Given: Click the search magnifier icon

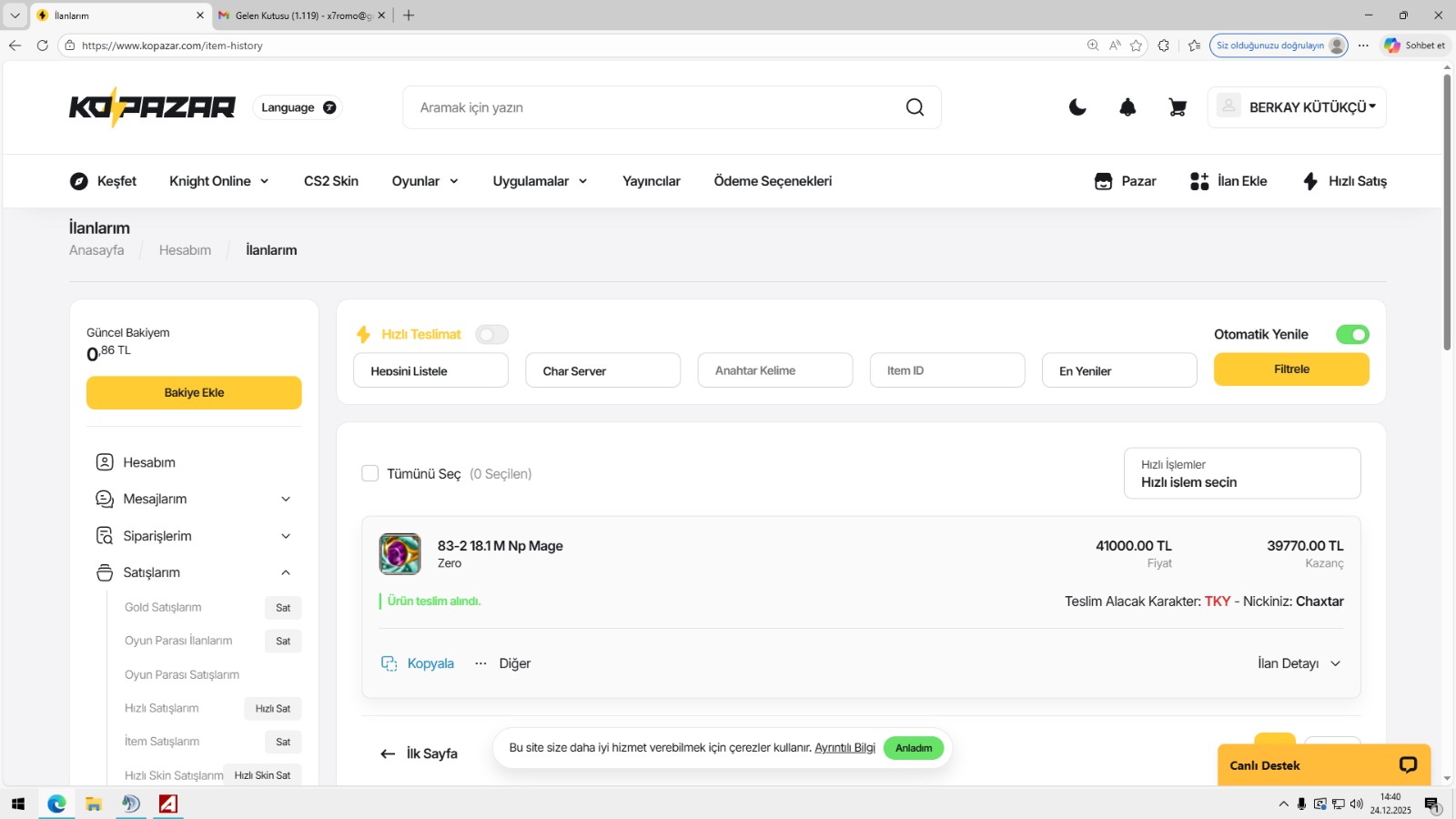Looking at the screenshot, I should 915,107.
